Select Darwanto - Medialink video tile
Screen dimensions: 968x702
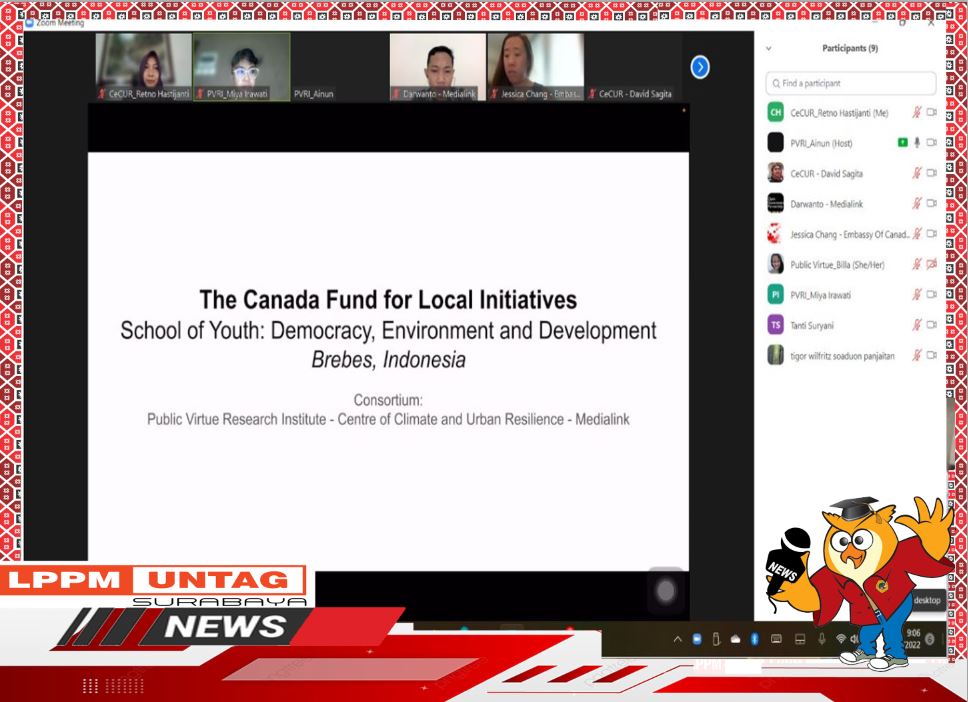438,67
